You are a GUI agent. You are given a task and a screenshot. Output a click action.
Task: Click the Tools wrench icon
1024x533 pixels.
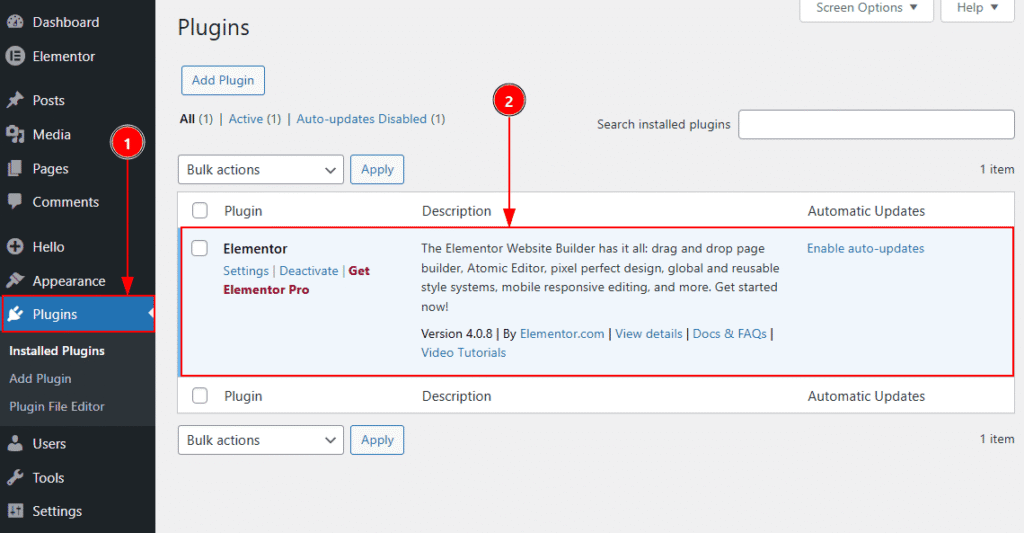15,477
